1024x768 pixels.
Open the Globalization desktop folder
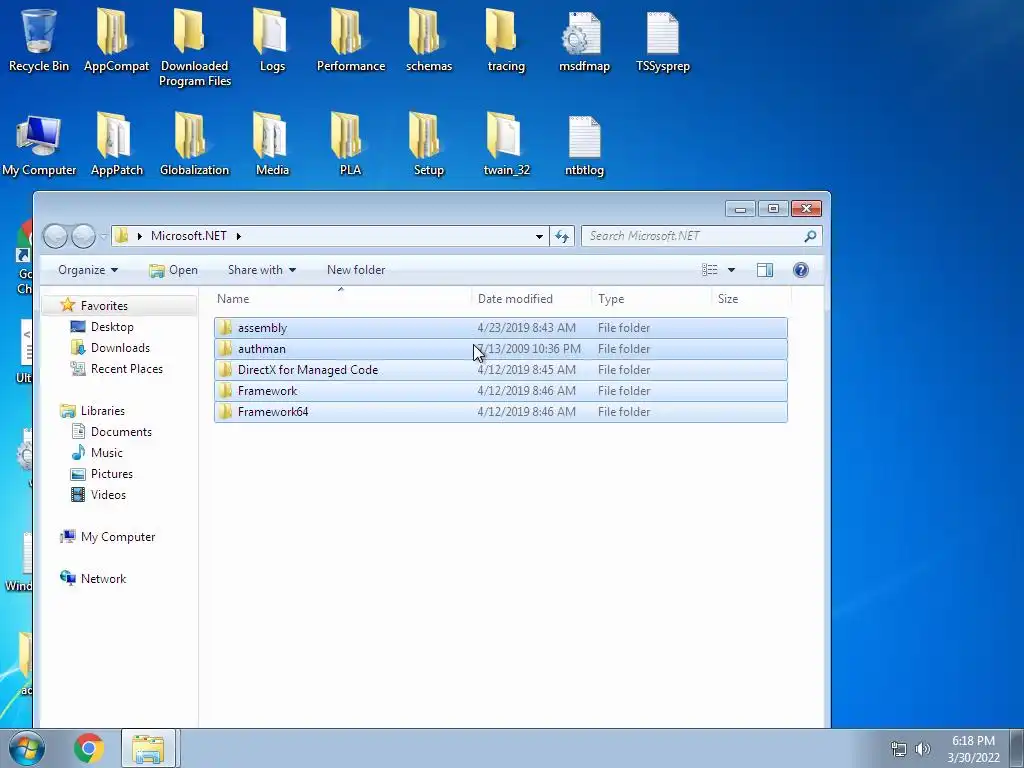(x=195, y=144)
